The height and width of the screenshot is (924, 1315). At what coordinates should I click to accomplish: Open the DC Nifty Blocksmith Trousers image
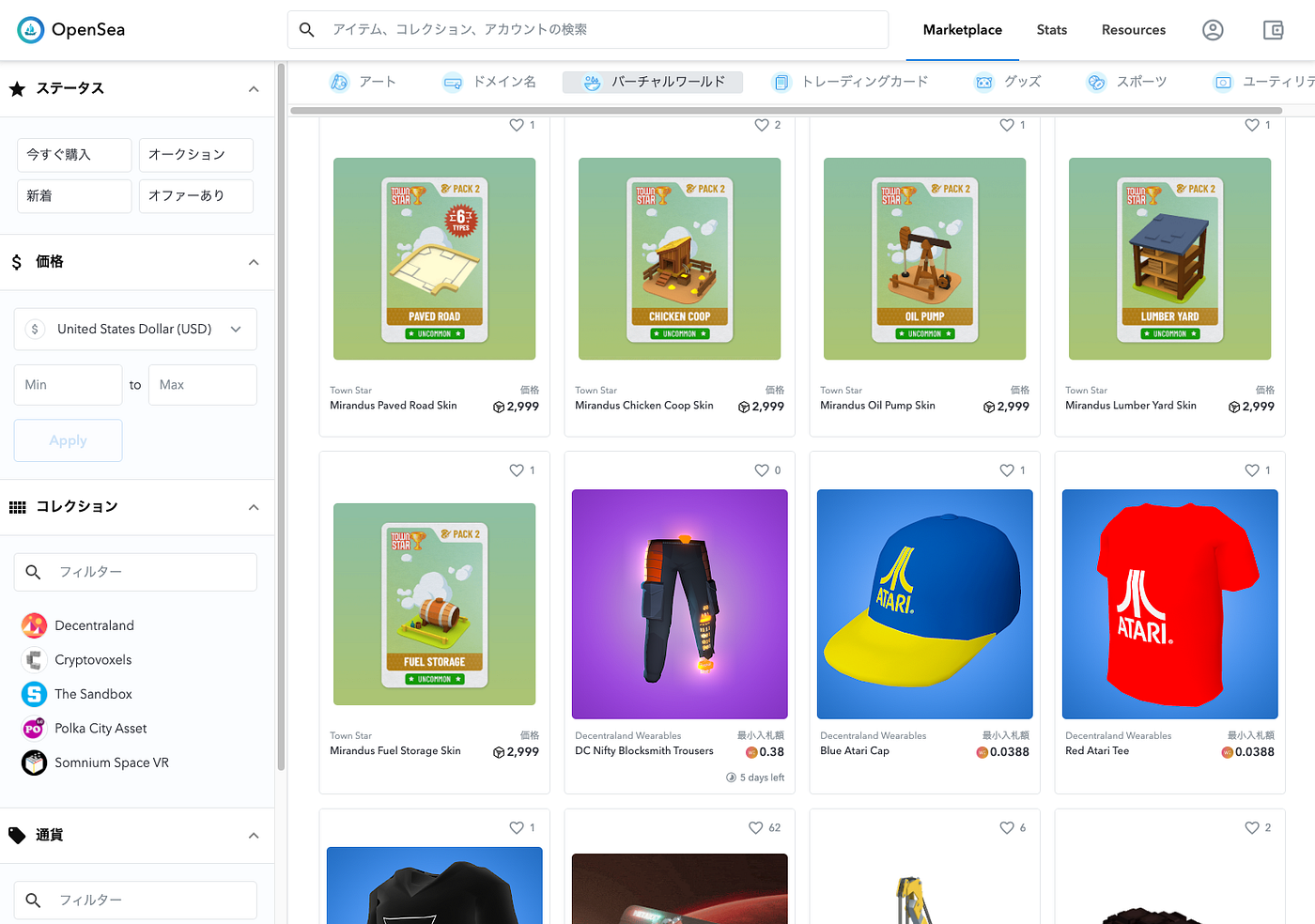[x=679, y=605]
